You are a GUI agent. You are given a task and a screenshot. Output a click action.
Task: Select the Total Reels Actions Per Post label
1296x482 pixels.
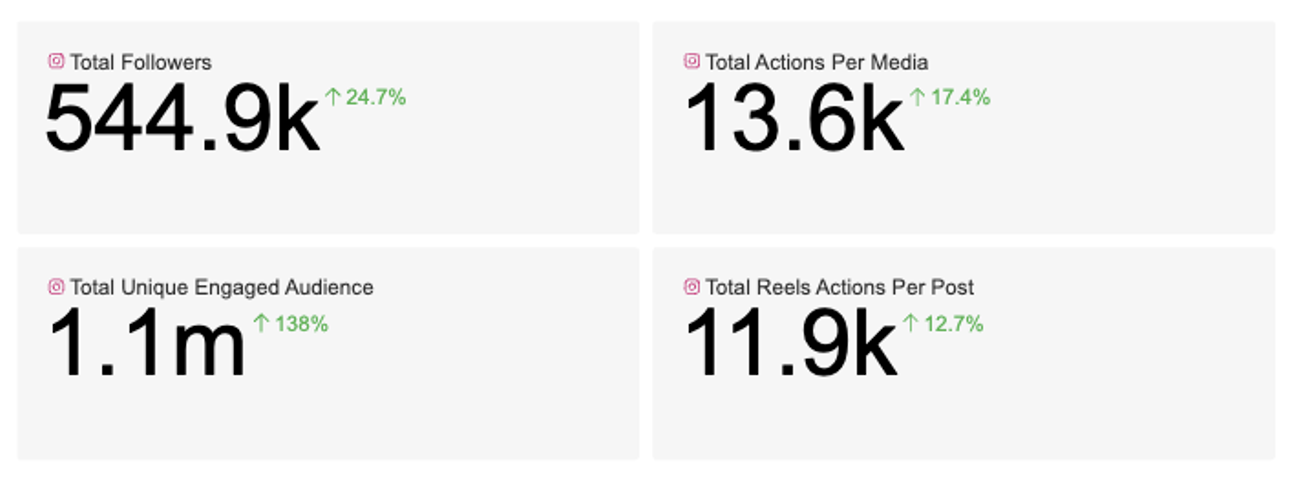click(x=840, y=288)
